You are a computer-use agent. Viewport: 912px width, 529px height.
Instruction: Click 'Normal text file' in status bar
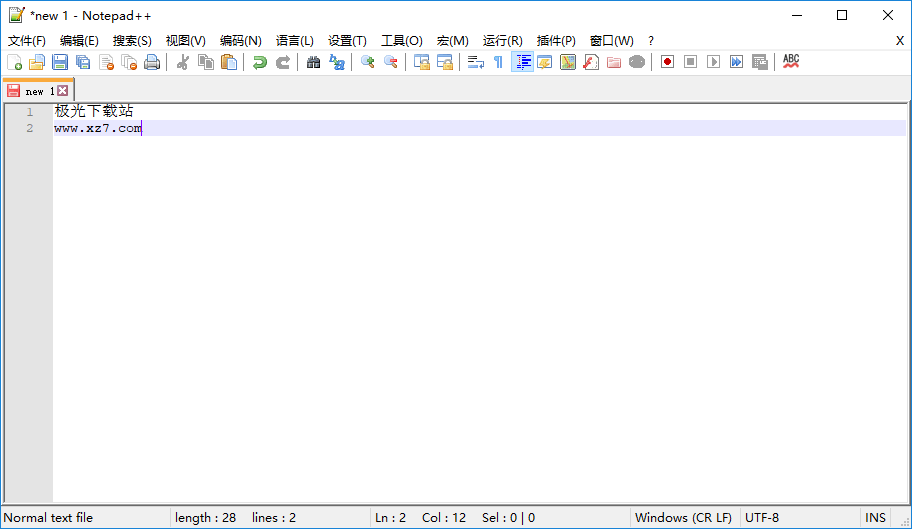pos(48,517)
